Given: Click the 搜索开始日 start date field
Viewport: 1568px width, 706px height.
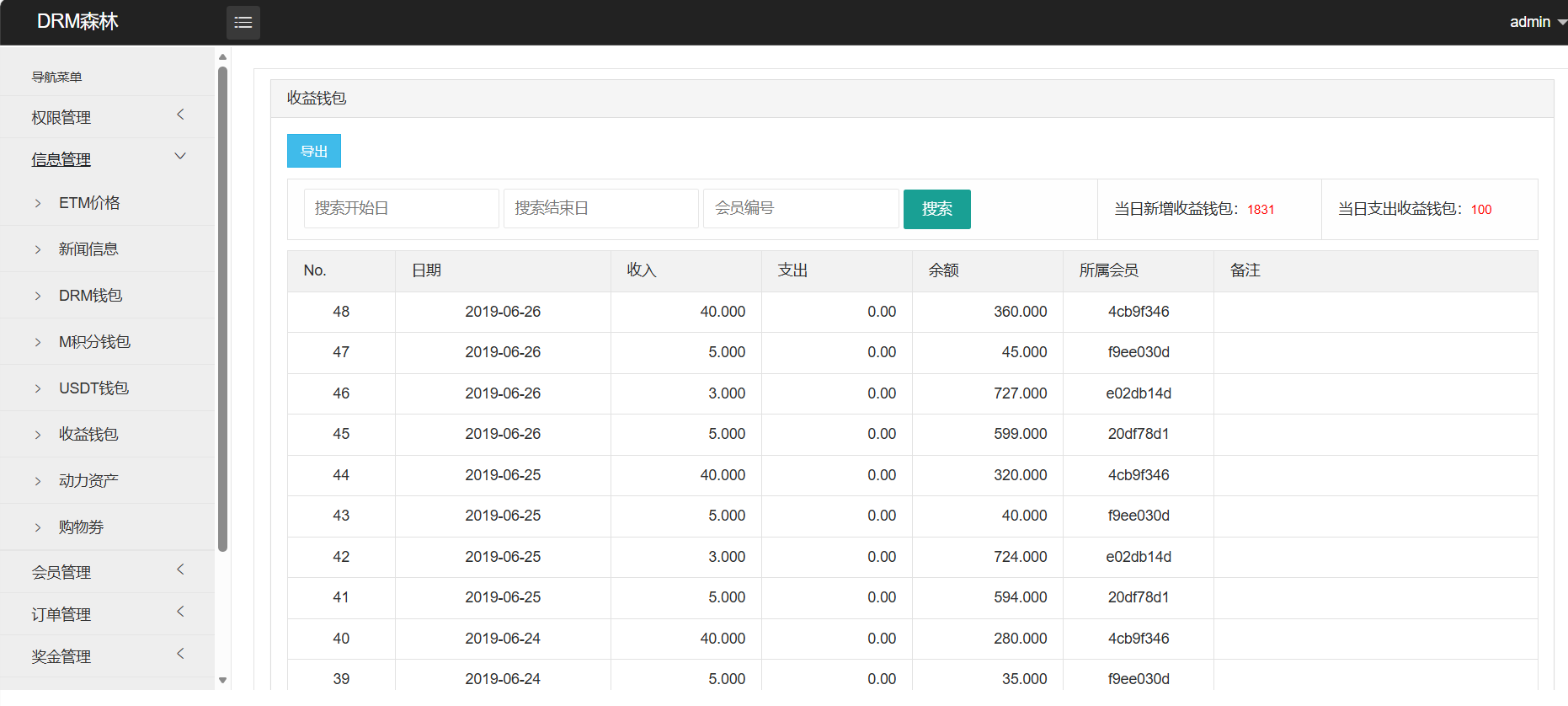Looking at the screenshot, I should (401, 208).
